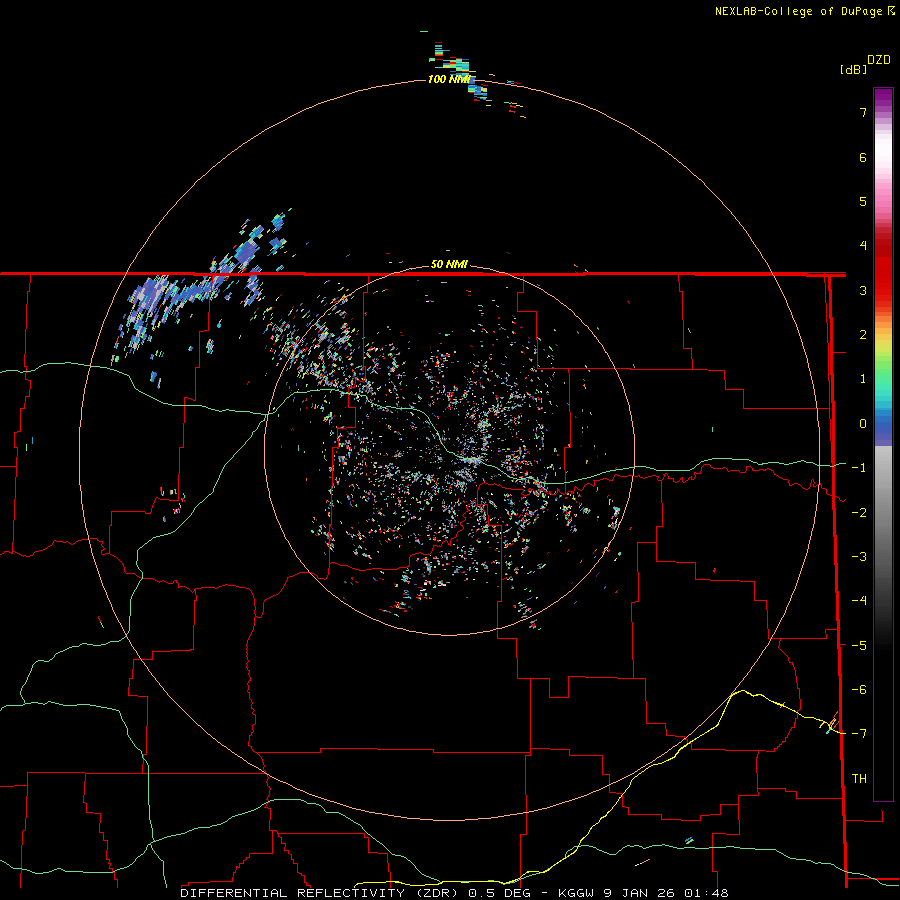Click the 1 dB value on color scale

coord(863,379)
